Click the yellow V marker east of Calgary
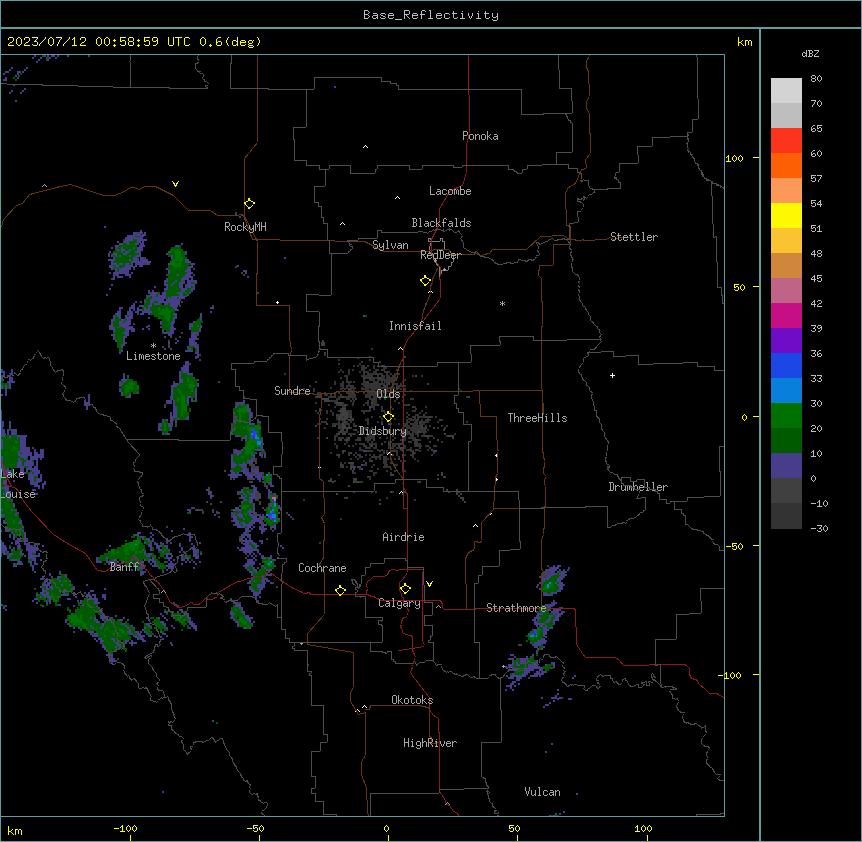 (x=429, y=584)
